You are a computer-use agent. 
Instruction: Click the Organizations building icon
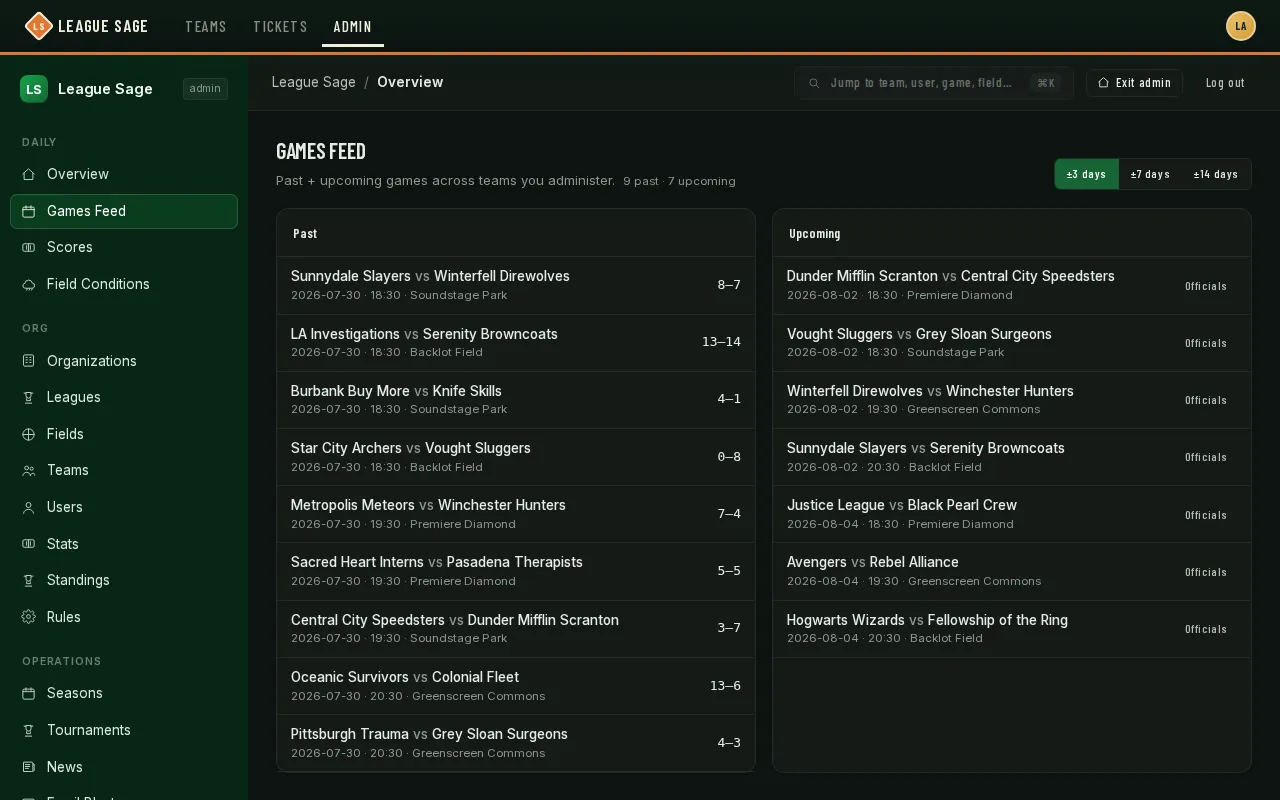click(29, 361)
